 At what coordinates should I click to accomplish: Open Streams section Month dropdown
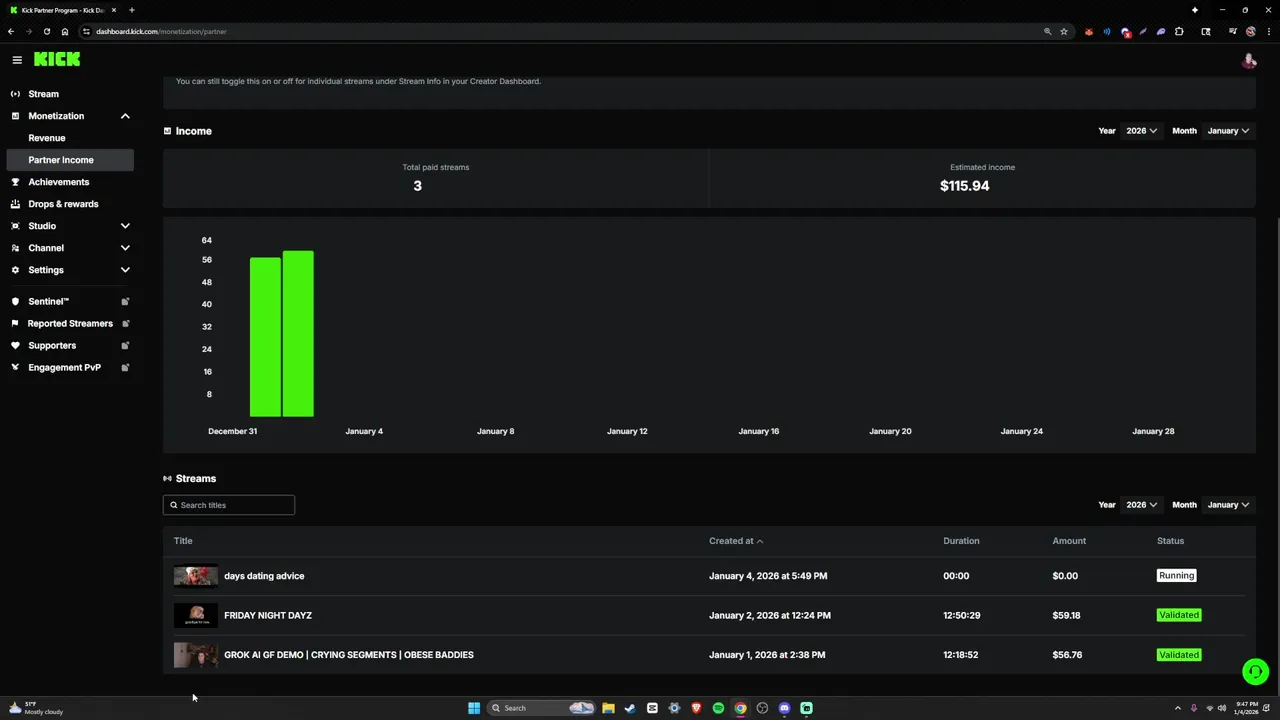(1229, 505)
